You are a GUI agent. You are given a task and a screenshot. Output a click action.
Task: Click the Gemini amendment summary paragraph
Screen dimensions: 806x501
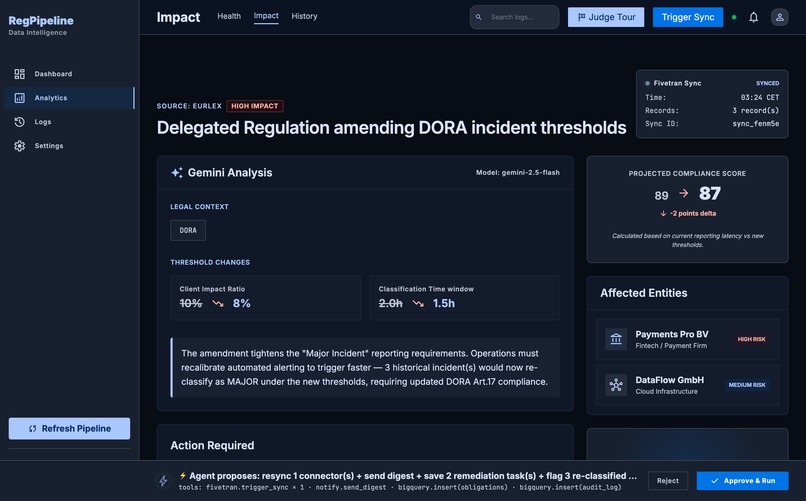click(364, 367)
